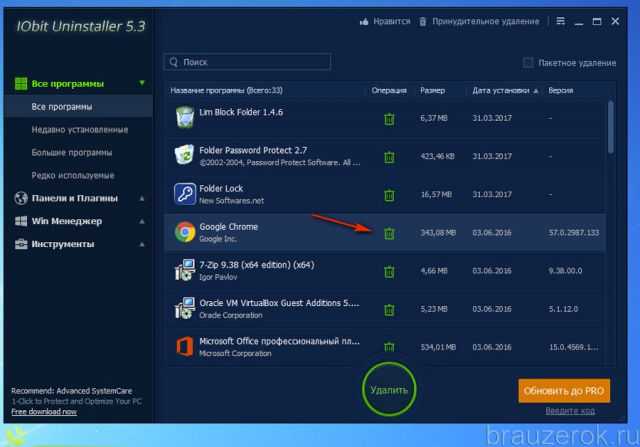Click the Oracle VM VirtualBox installer icon
Screen dimensions: 640x447
[184, 309]
